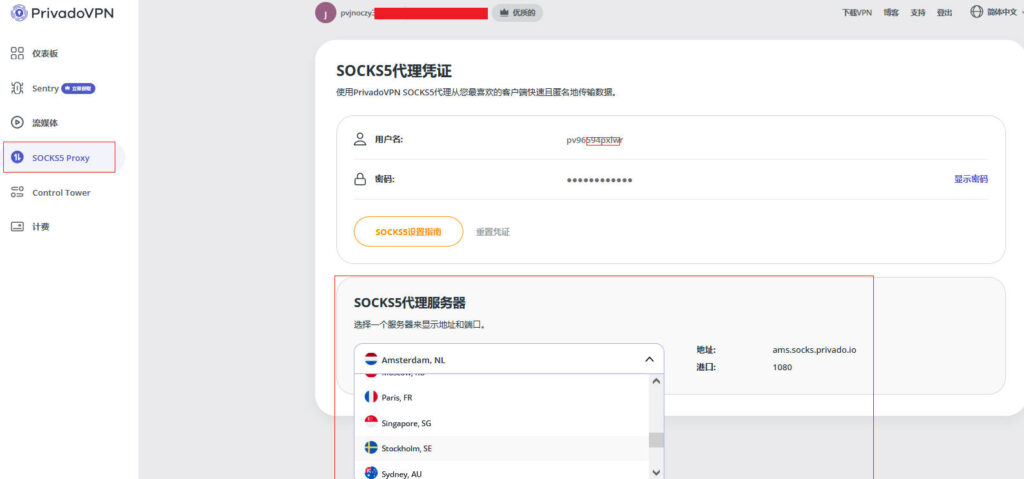This screenshot has height=479, width=1024.
Task: Select Sydney, AU from the server list
Action: (x=502, y=472)
